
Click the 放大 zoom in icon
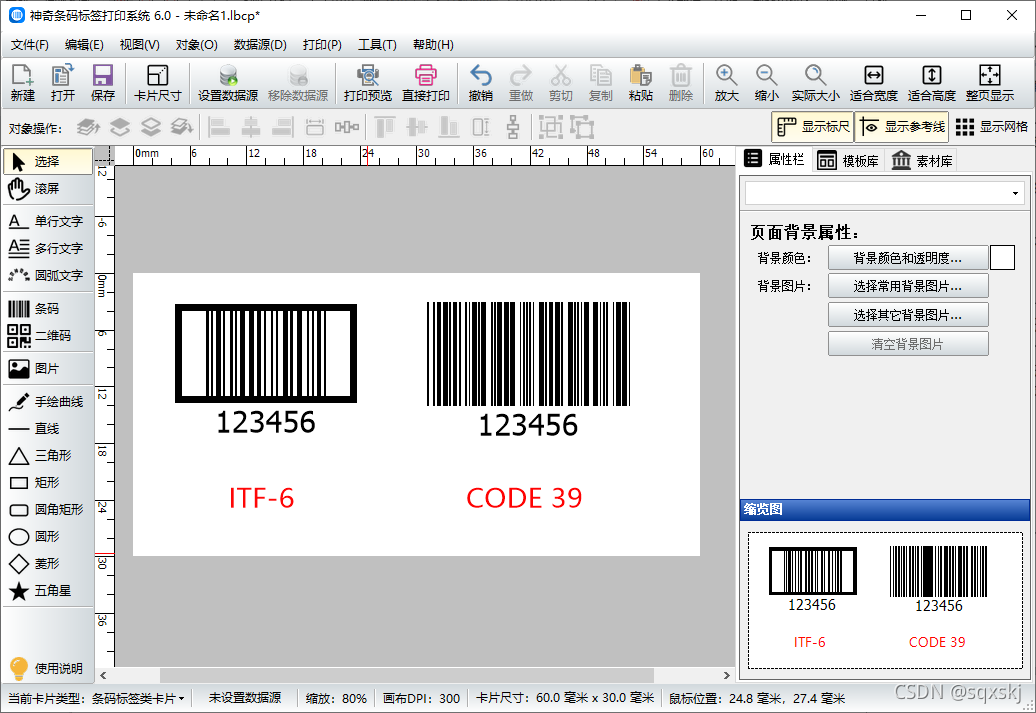click(726, 83)
